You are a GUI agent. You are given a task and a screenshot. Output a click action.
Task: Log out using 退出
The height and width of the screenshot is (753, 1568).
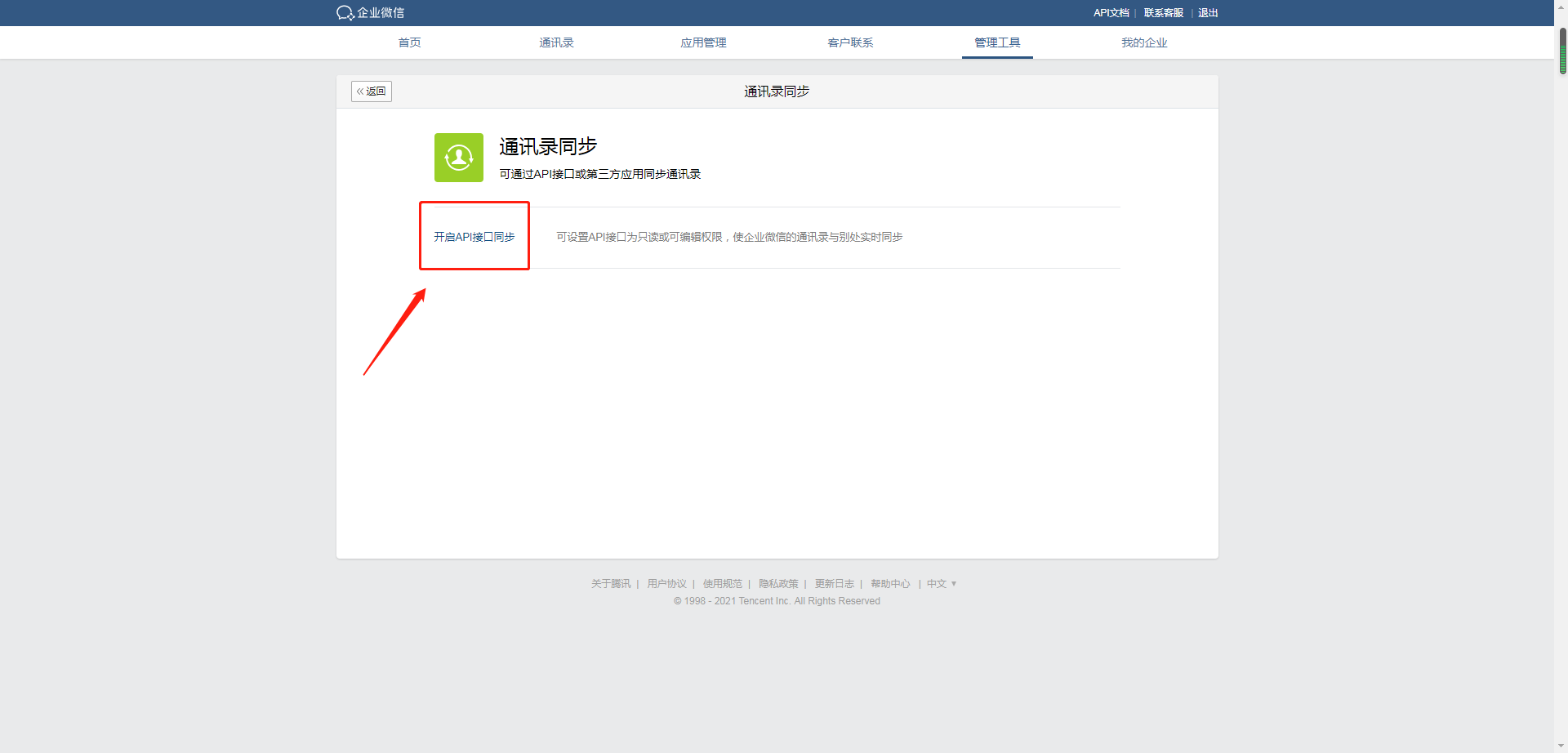tap(1207, 13)
